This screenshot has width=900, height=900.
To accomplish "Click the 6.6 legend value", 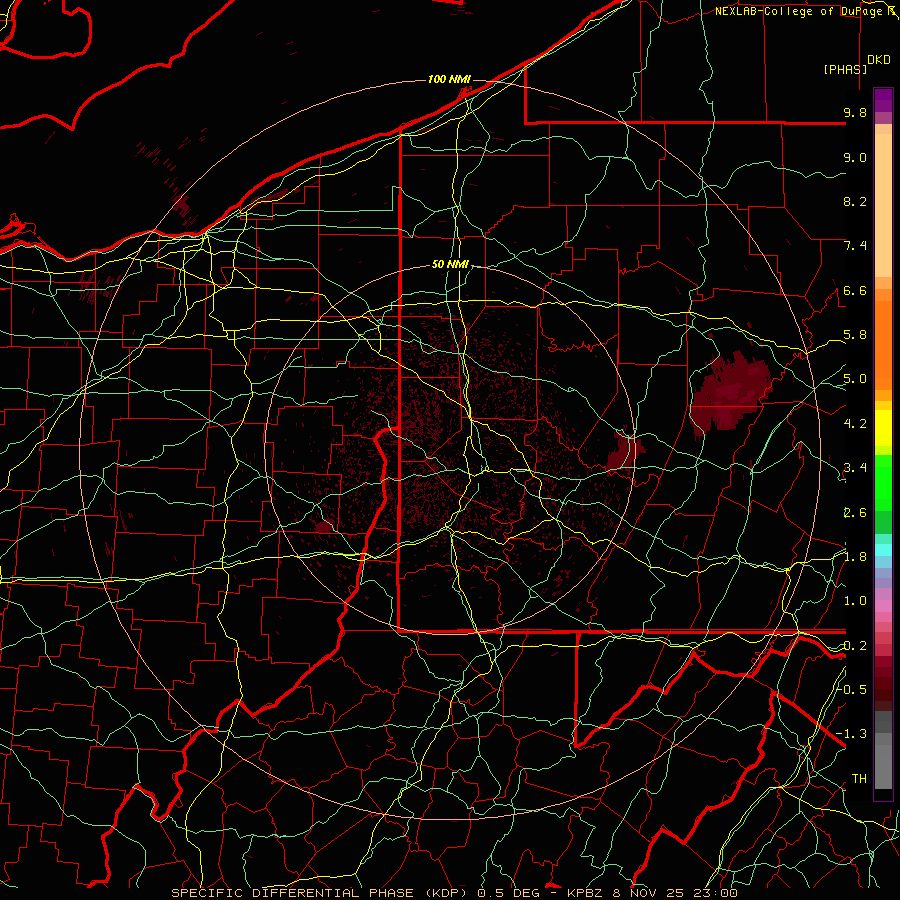I will coord(855,290).
